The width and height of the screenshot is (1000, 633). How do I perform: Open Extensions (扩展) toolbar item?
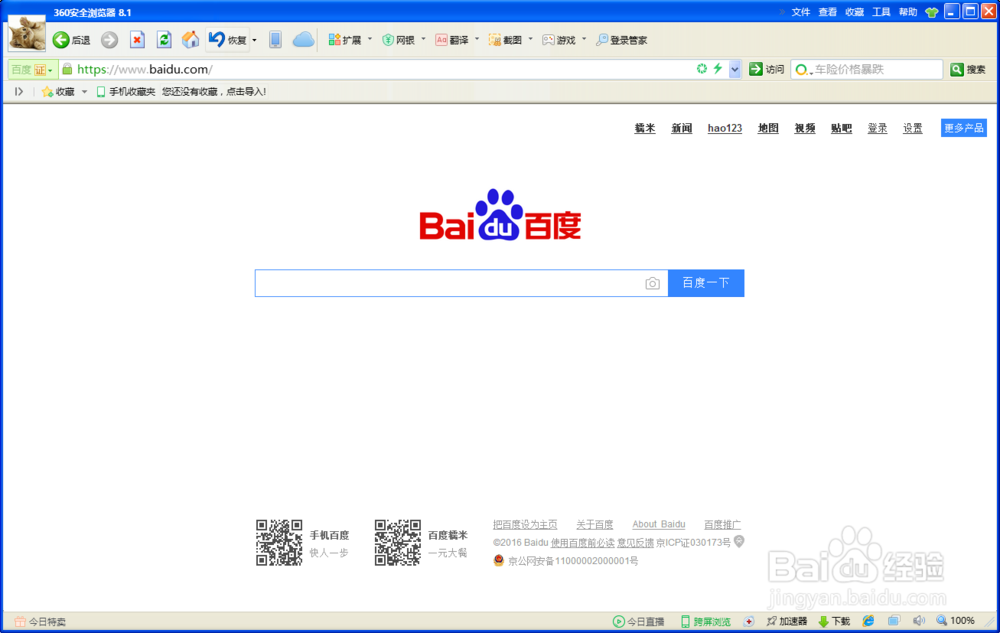(x=344, y=40)
